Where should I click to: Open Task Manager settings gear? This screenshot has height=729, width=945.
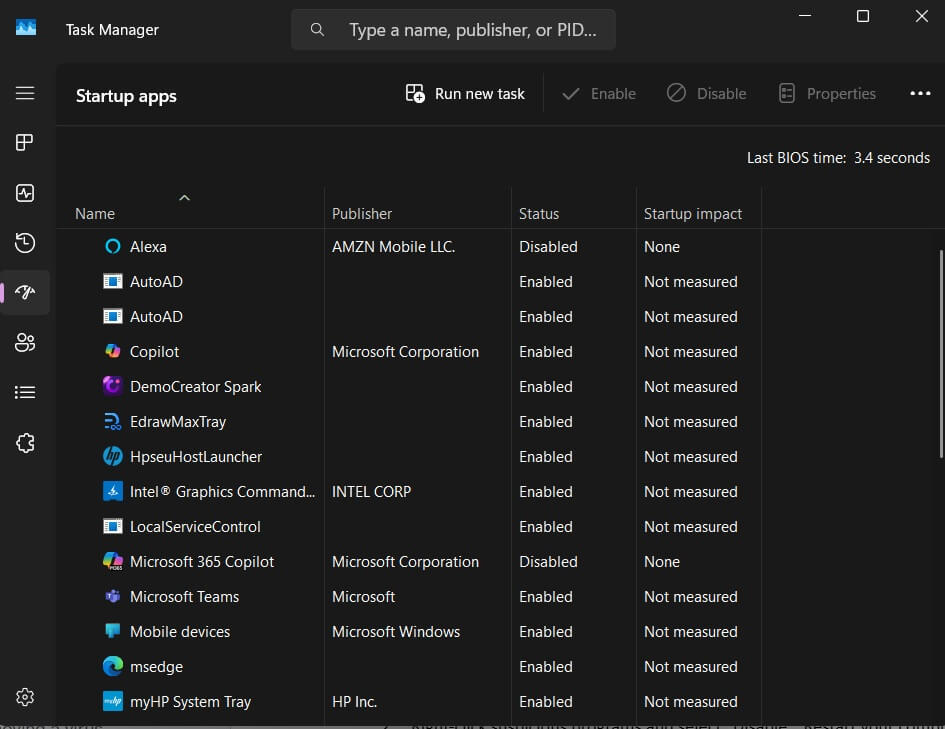click(x=25, y=697)
